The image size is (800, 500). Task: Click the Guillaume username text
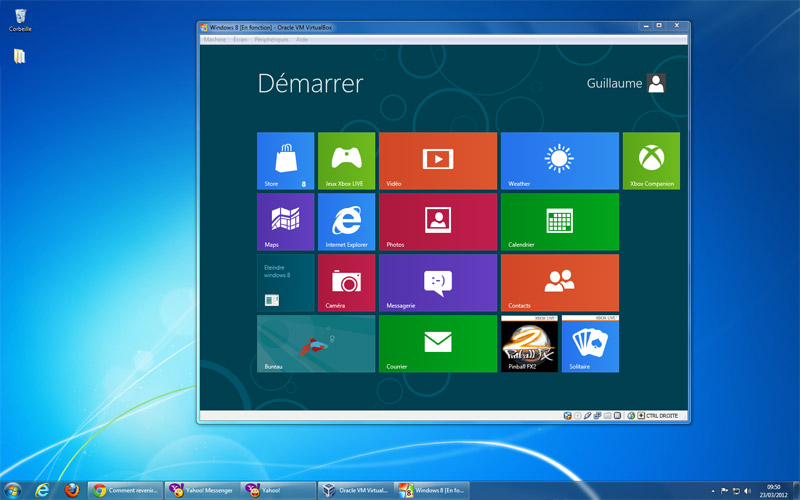pyautogui.click(x=614, y=83)
